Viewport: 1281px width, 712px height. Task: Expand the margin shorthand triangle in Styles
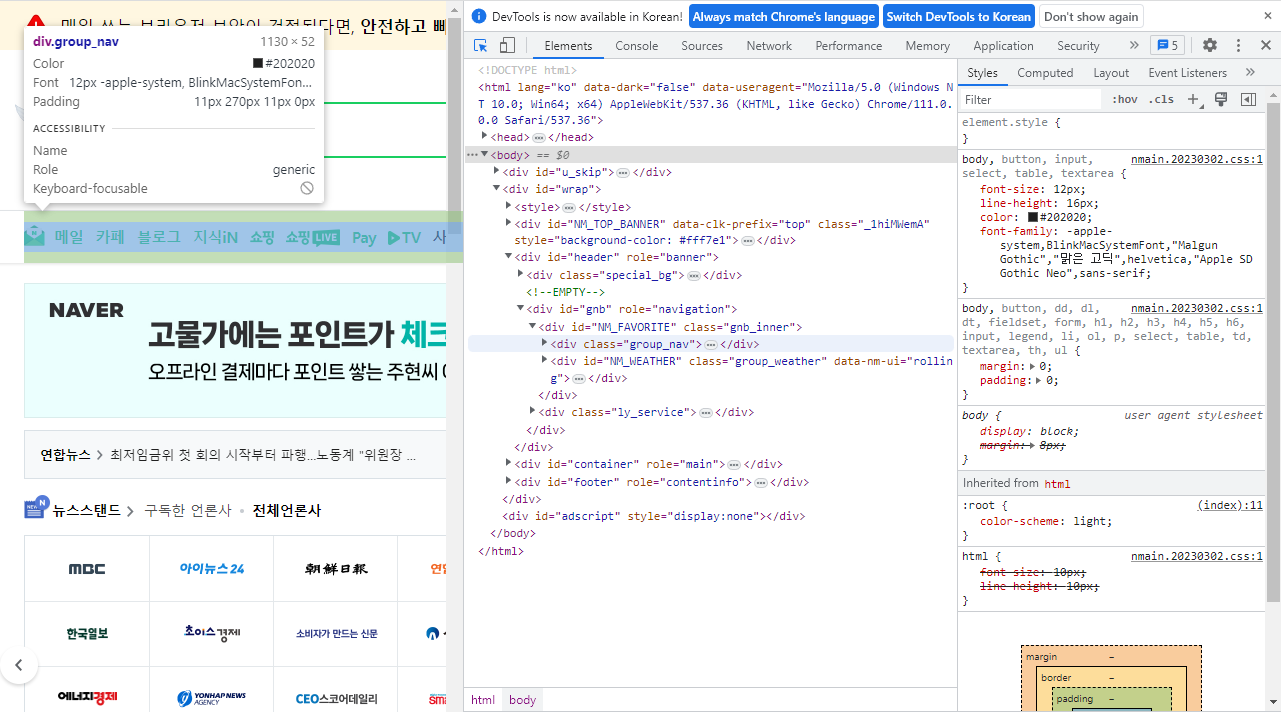click(1033, 367)
